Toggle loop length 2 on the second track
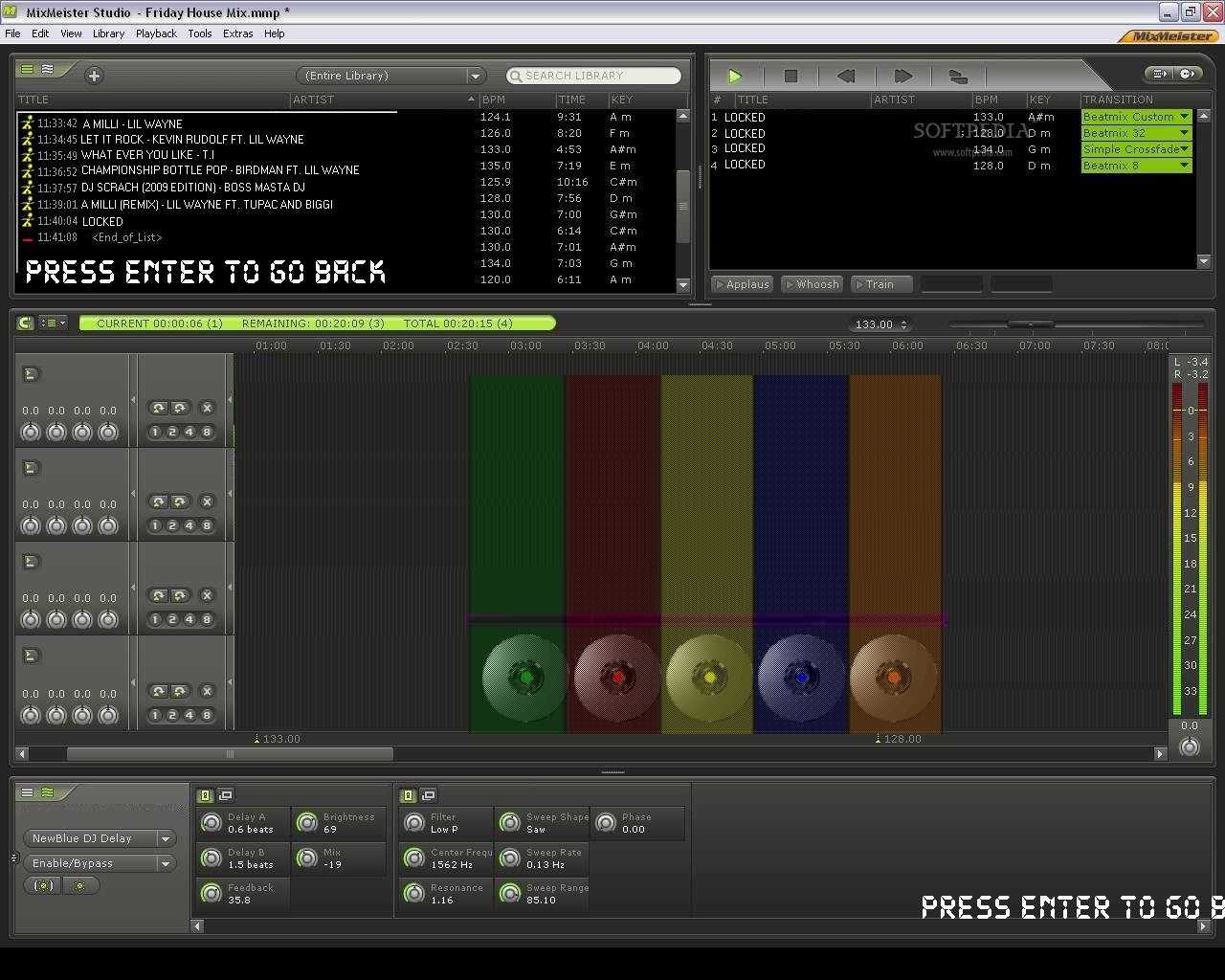This screenshot has width=1225, height=980. (x=172, y=525)
